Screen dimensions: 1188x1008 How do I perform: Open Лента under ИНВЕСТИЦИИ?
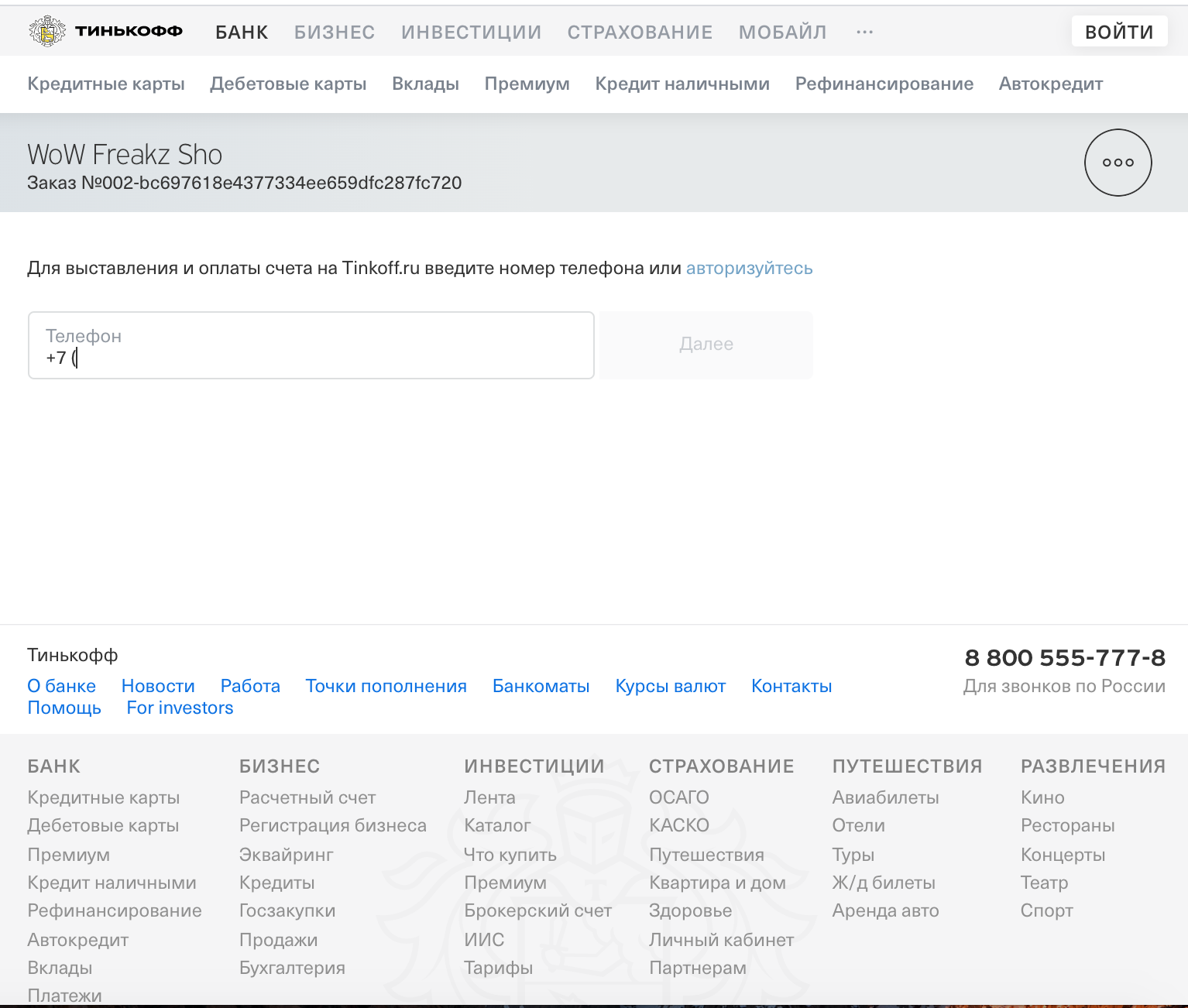tap(489, 797)
